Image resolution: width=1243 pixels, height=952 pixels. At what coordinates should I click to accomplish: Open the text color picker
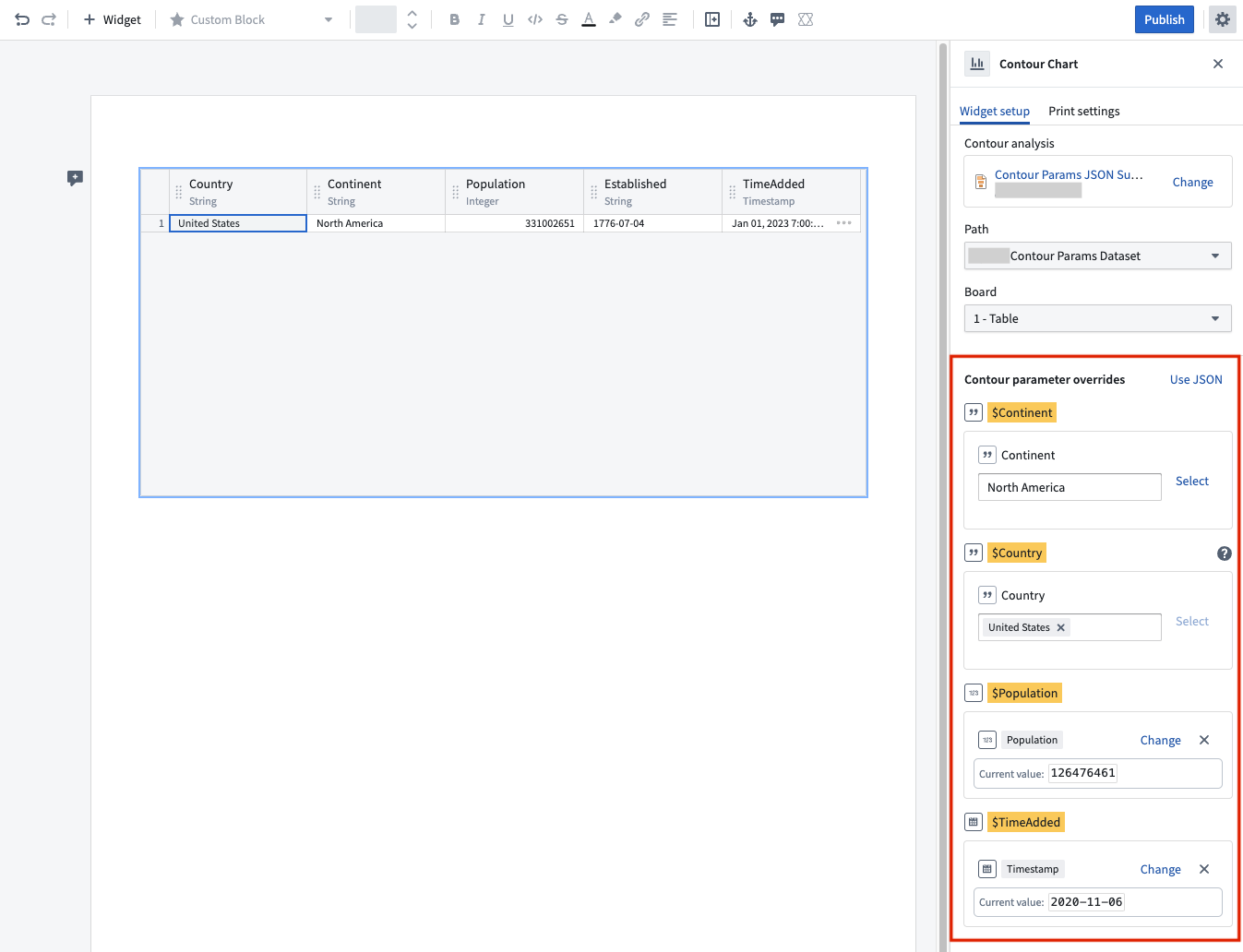[x=589, y=19]
